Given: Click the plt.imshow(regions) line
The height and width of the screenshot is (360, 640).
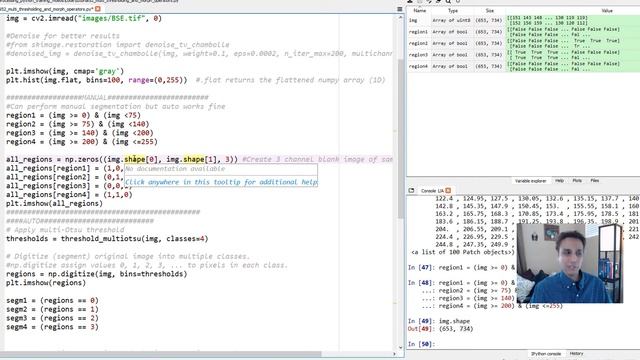Looking at the screenshot, I should [x=46, y=283].
